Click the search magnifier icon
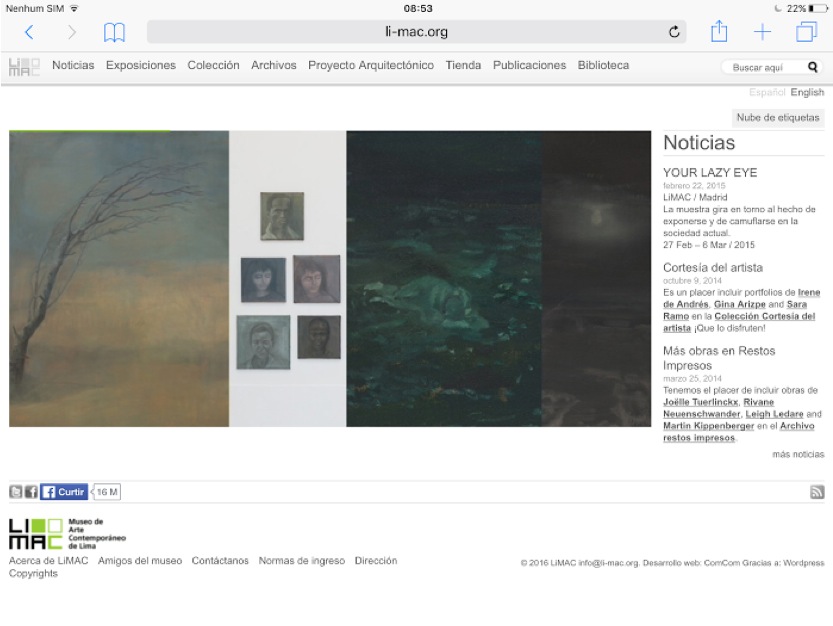Screen dimensions: 833x626 (x=812, y=67)
